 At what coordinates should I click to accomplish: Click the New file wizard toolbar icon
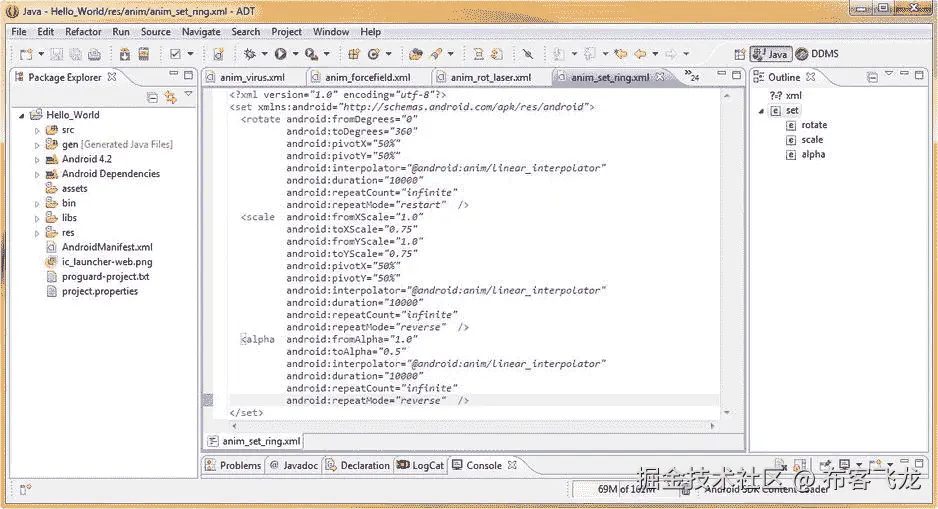[26, 54]
